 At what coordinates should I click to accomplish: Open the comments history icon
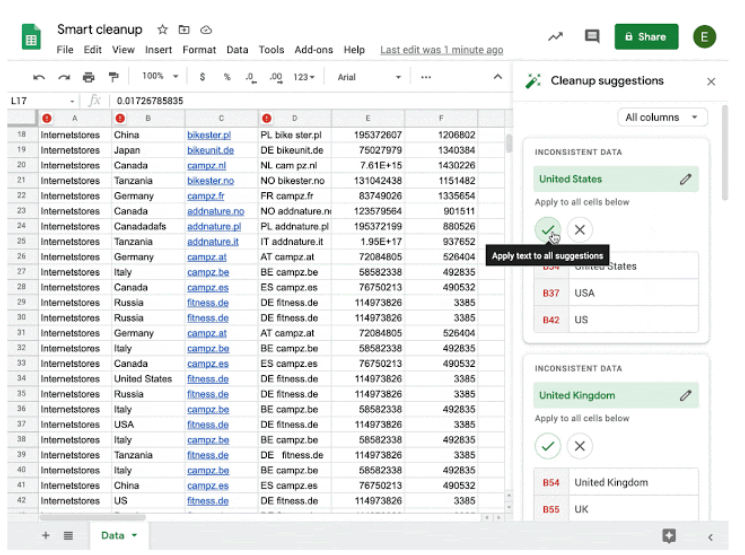(x=592, y=36)
